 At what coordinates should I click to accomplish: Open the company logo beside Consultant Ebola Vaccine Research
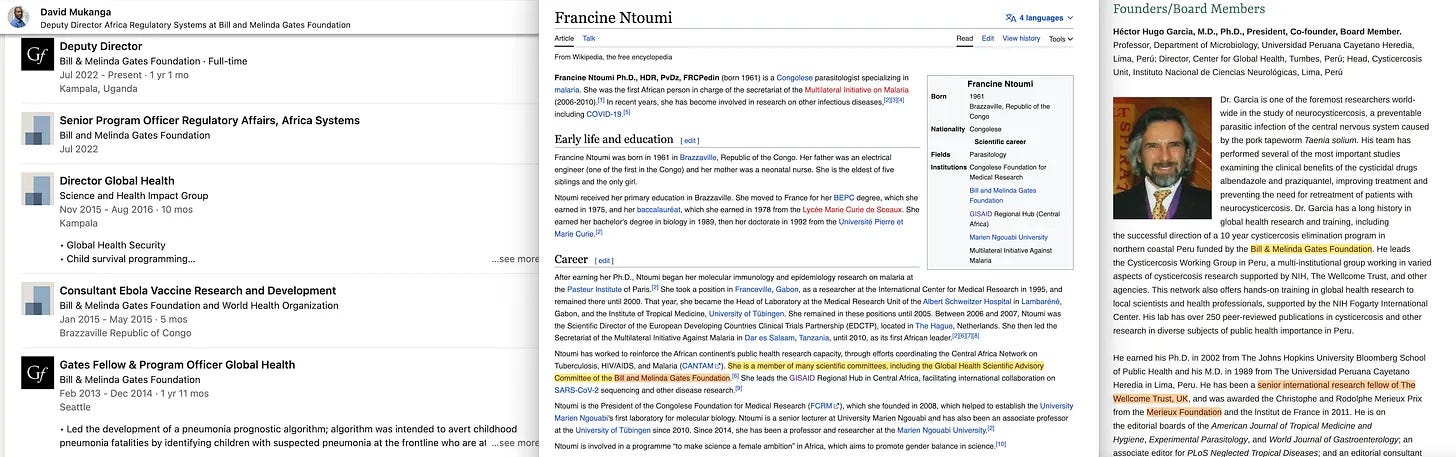[37, 299]
